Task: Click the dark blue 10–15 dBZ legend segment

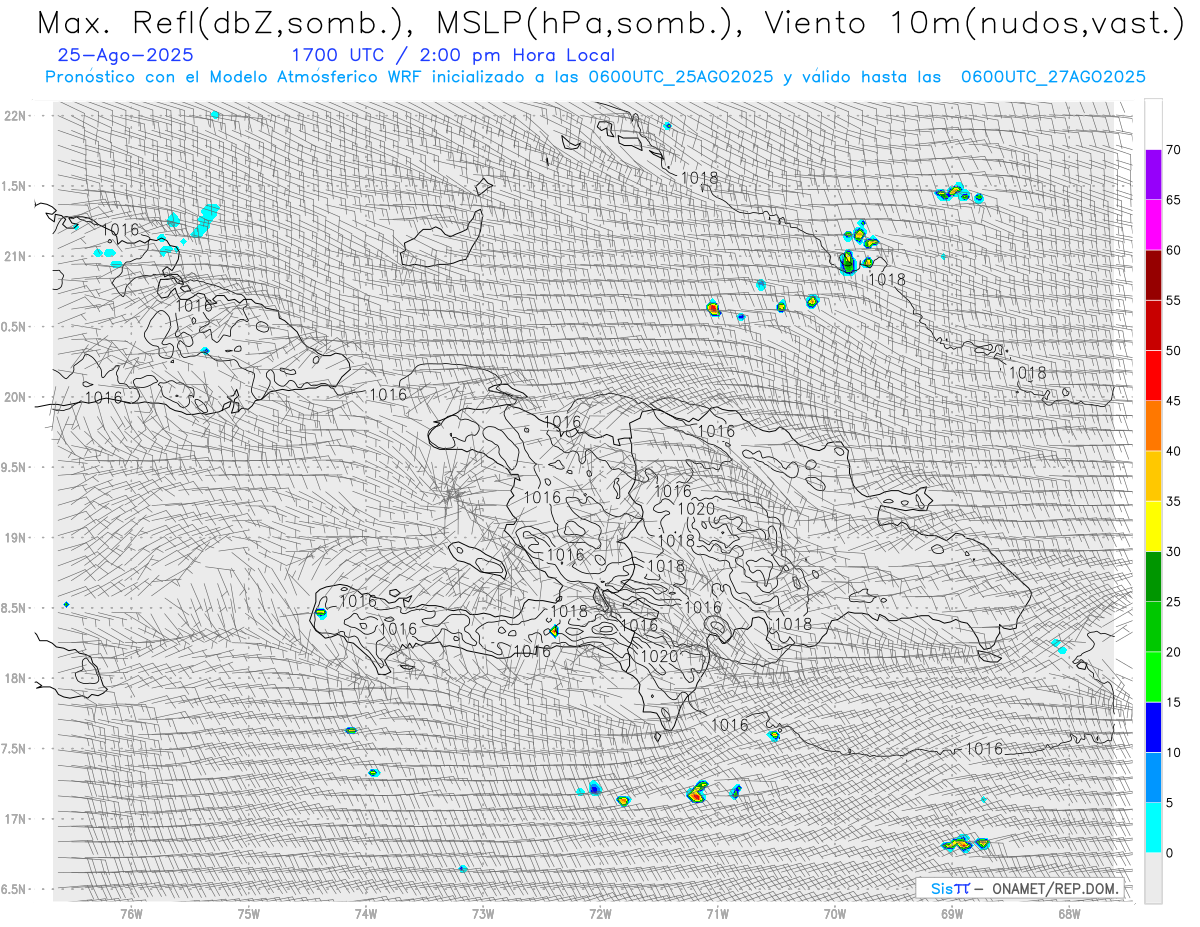Action: click(x=1153, y=727)
